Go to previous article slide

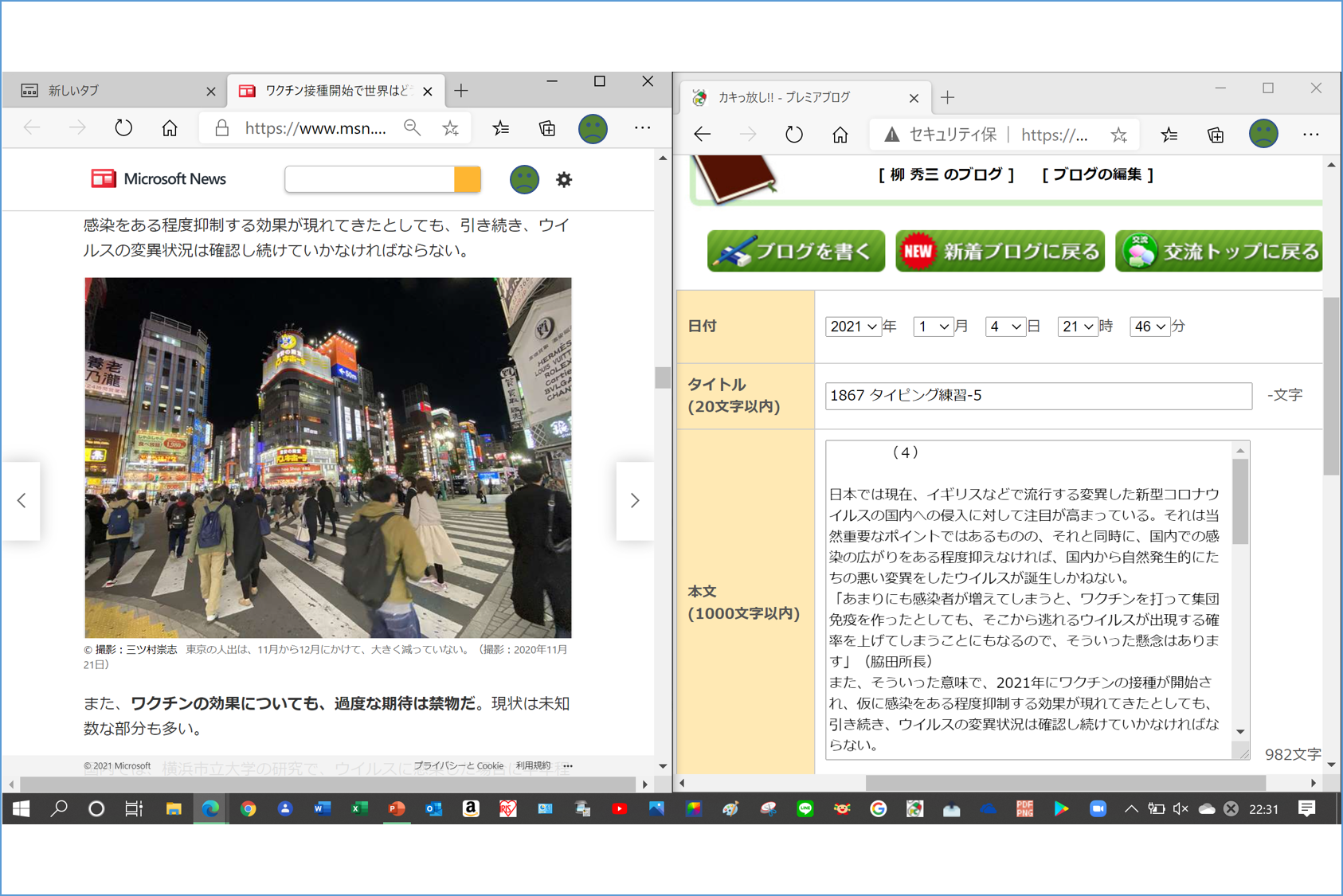[x=22, y=501]
